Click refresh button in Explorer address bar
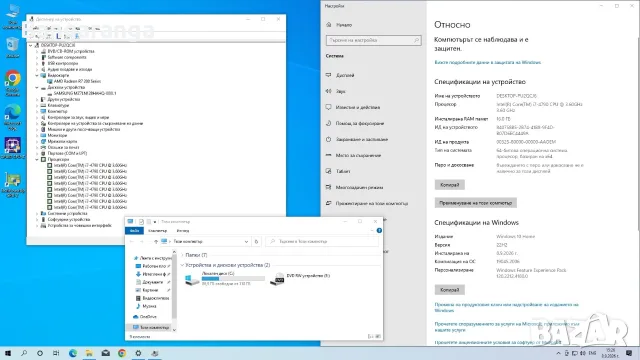 click(x=256, y=242)
